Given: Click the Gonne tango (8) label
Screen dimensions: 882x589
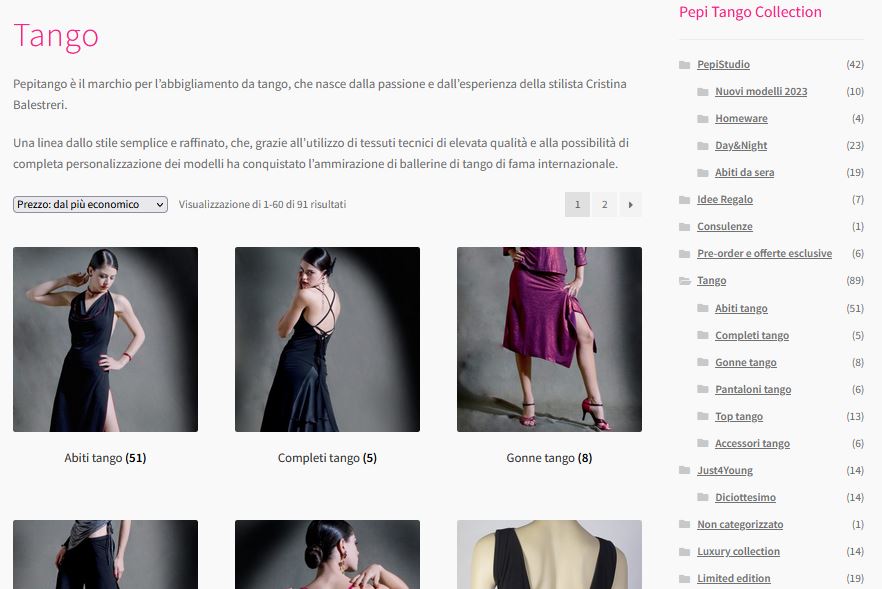Looking at the screenshot, I should coord(549,458).
